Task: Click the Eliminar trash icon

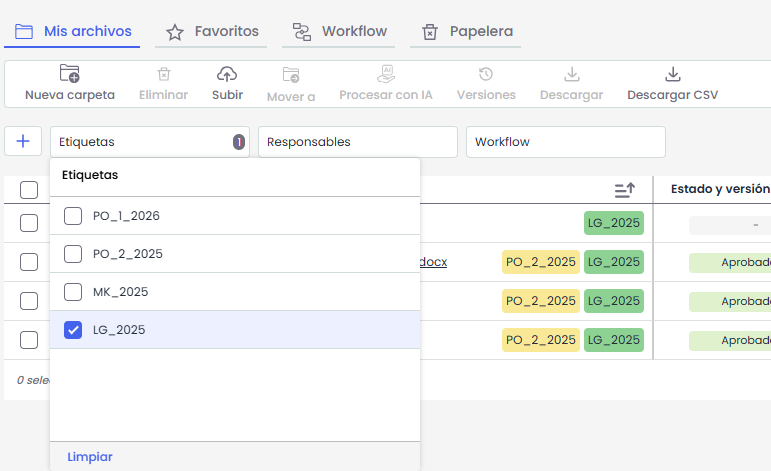Action: (164, 74)
